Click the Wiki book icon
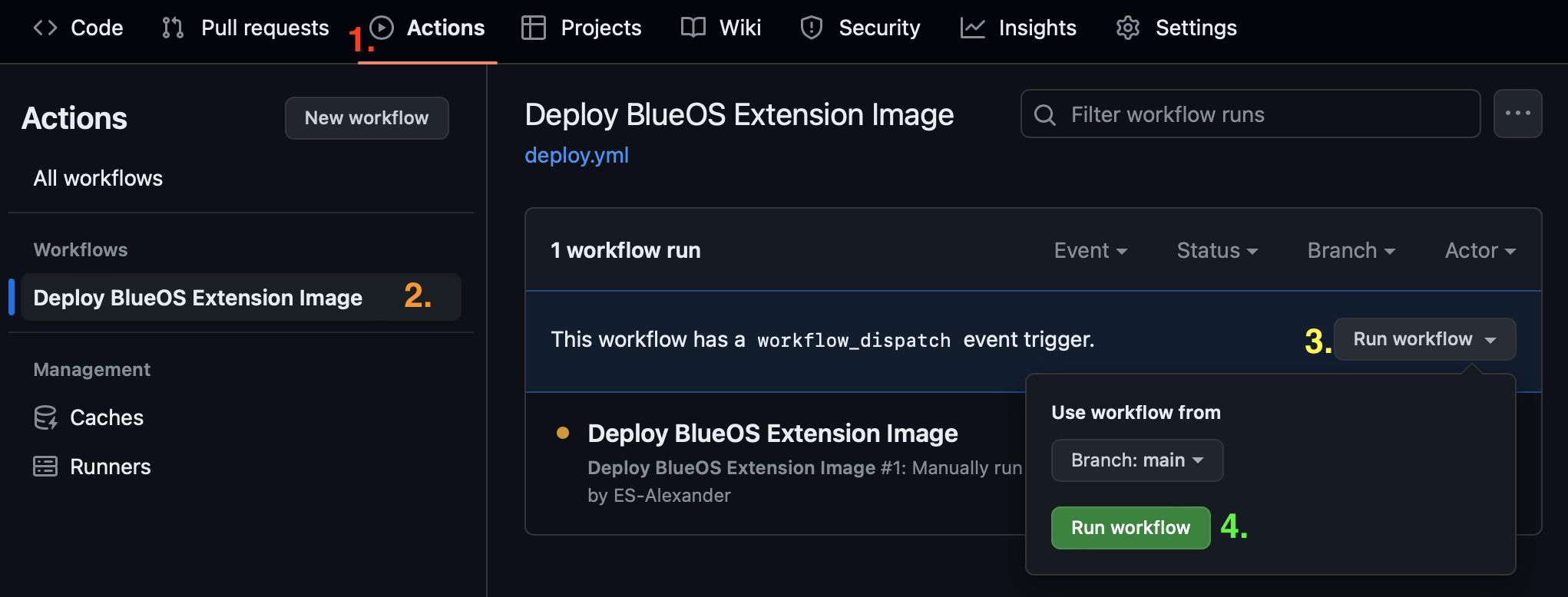 click(x=693, y=28)
